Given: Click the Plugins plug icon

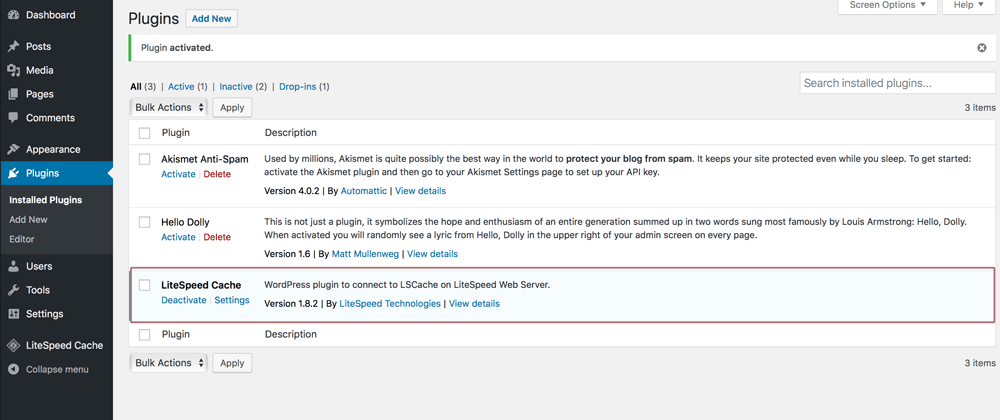Looking at the screenshot, I should point(13,173).
